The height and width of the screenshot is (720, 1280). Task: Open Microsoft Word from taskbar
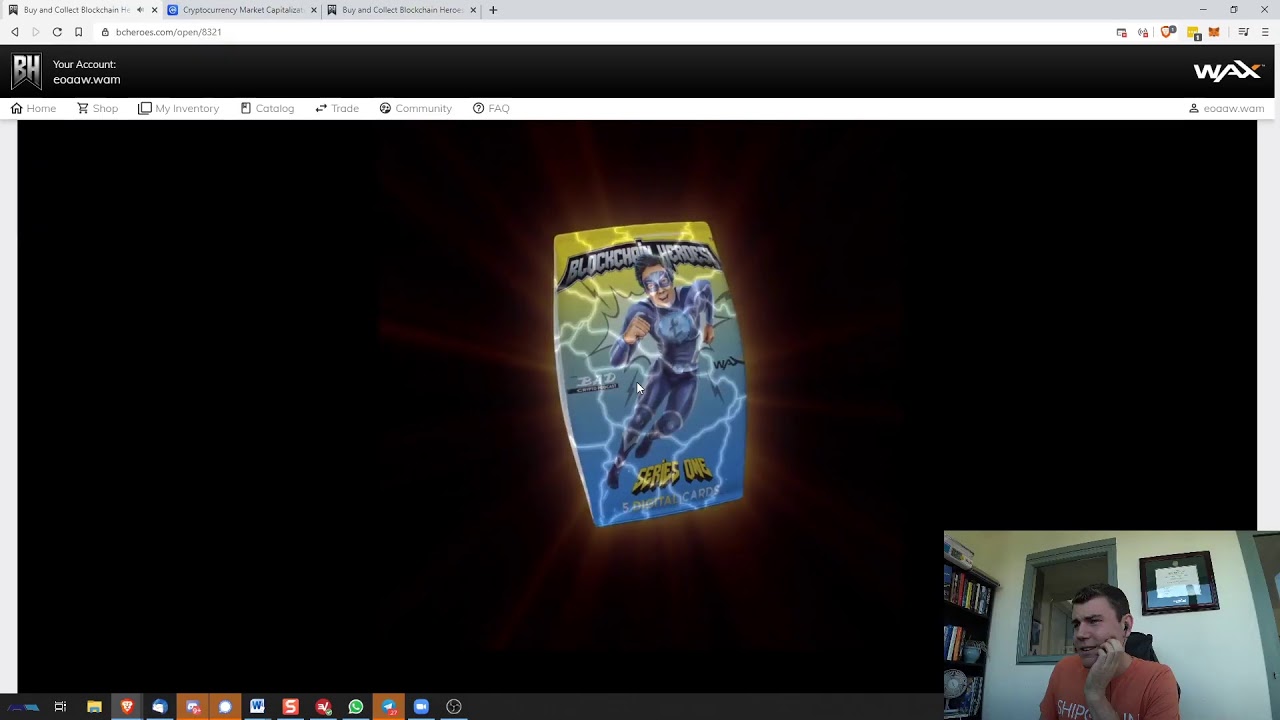click(x=257, y=707)
